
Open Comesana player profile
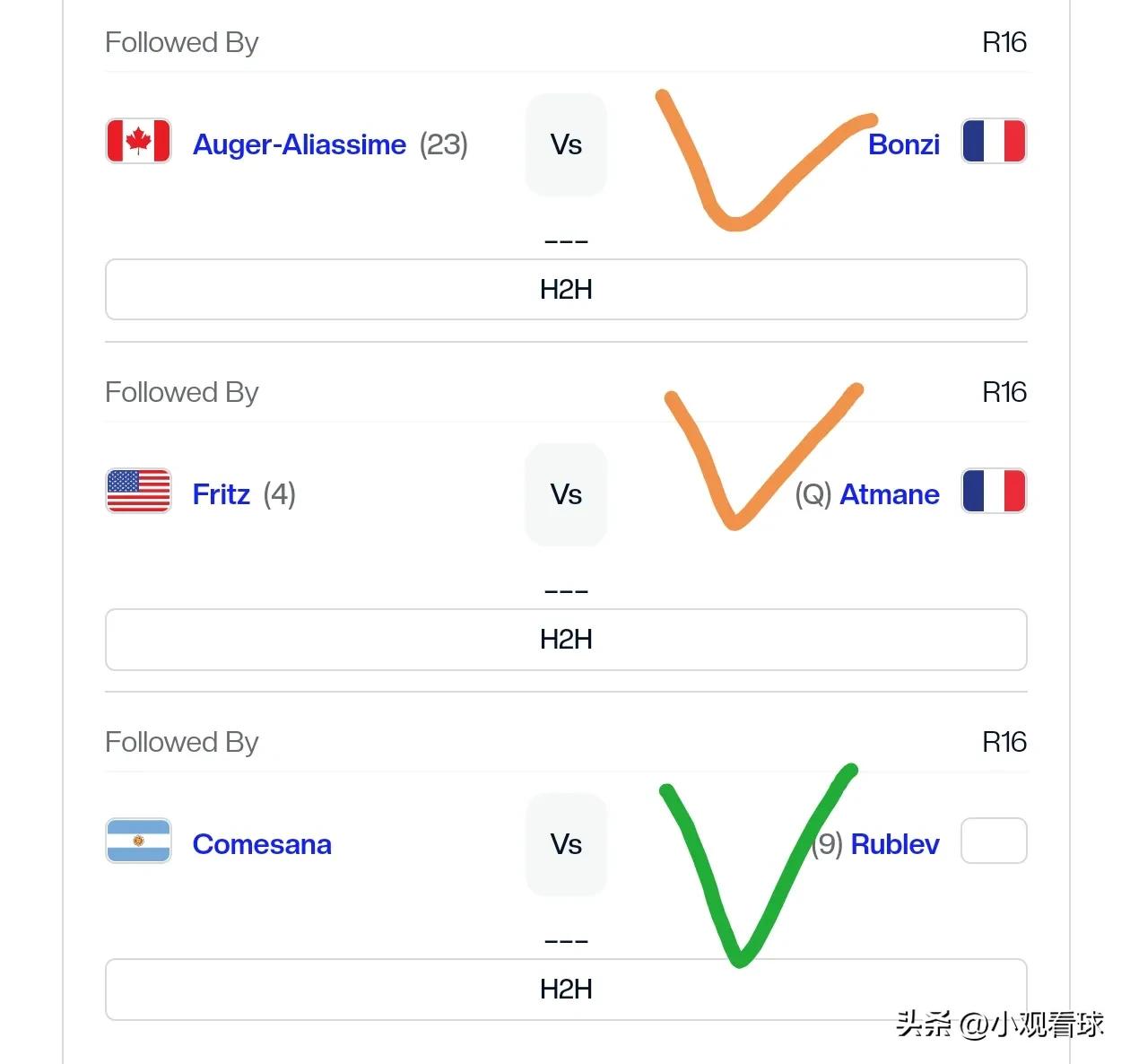pyautogui.click(x=262, y=844)
